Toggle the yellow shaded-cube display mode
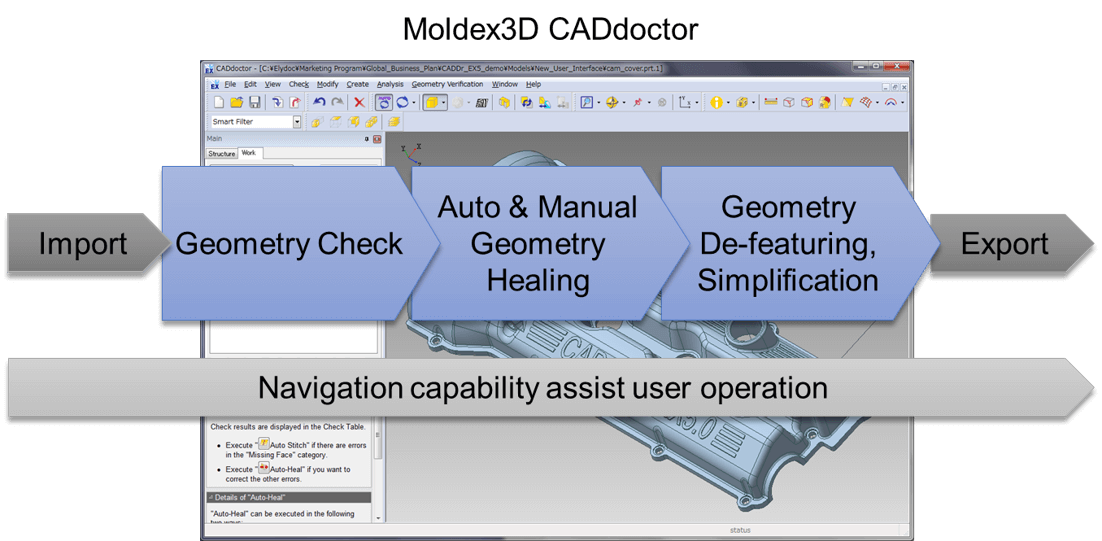 click(432, 102)
